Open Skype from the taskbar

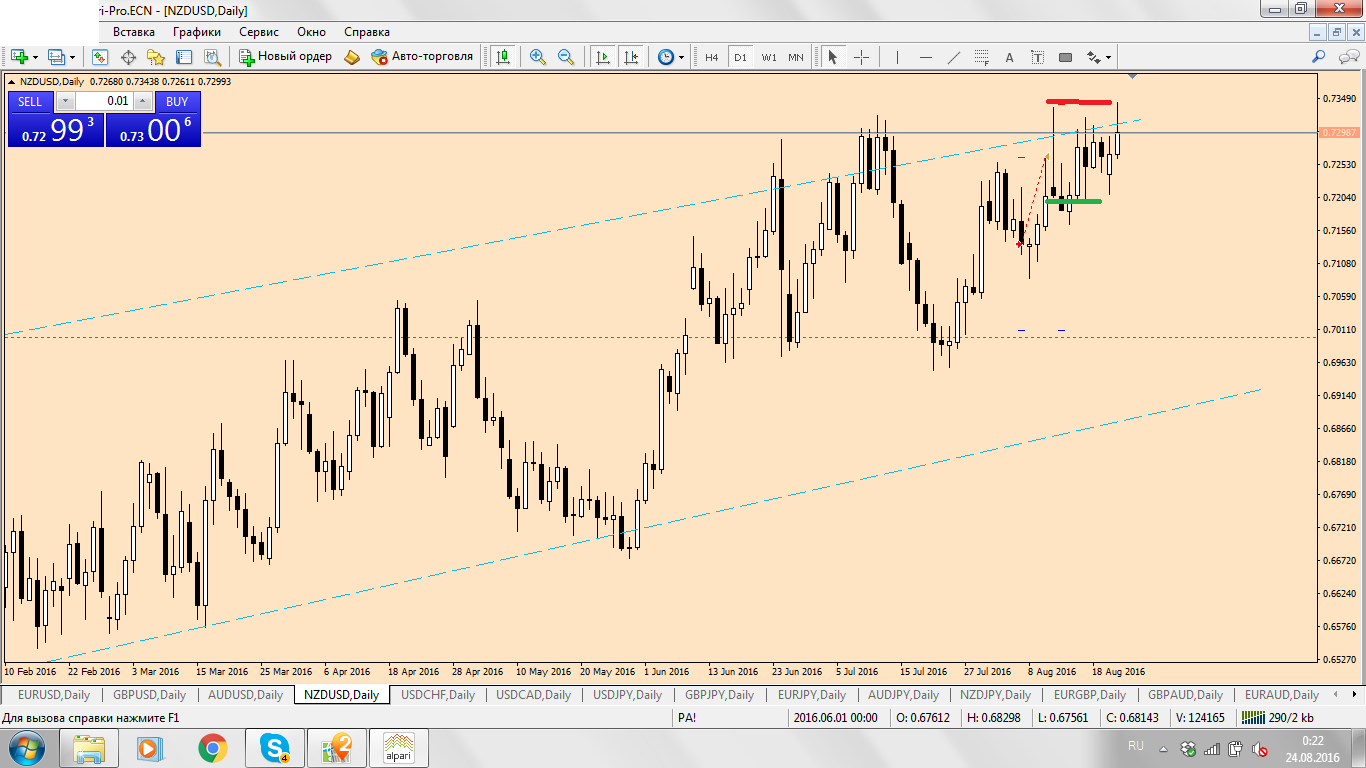[x=274, y=748]
